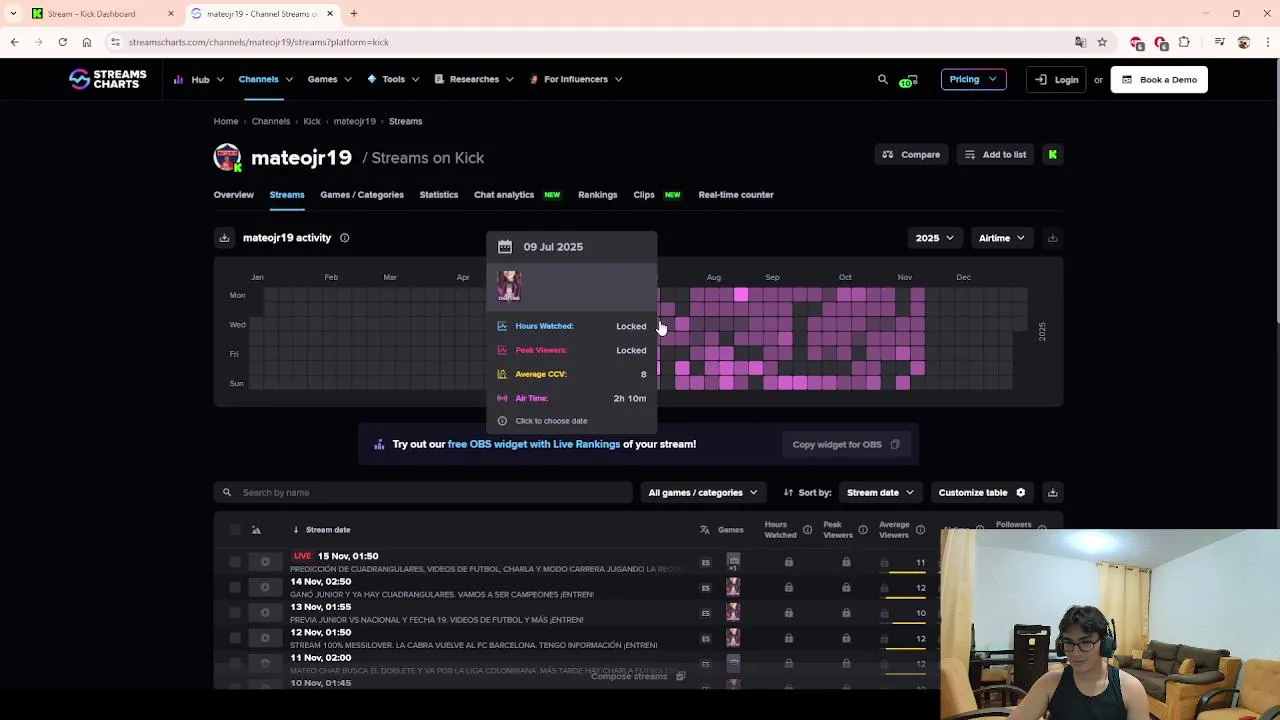Click the Copy widget for OBS button
This screenshot has height=720, width=1280.
846,444
